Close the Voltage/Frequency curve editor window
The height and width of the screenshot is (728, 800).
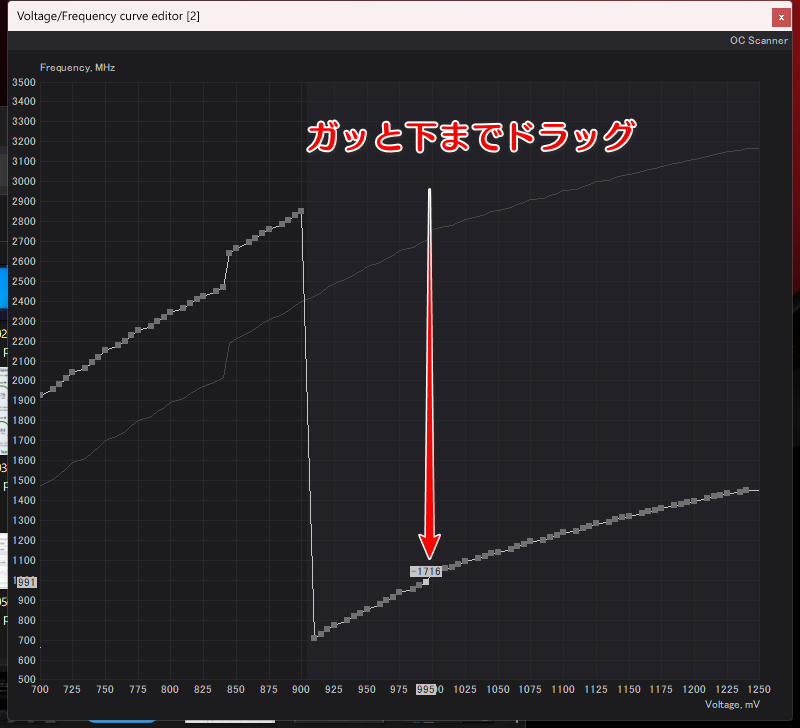[780, 17]
